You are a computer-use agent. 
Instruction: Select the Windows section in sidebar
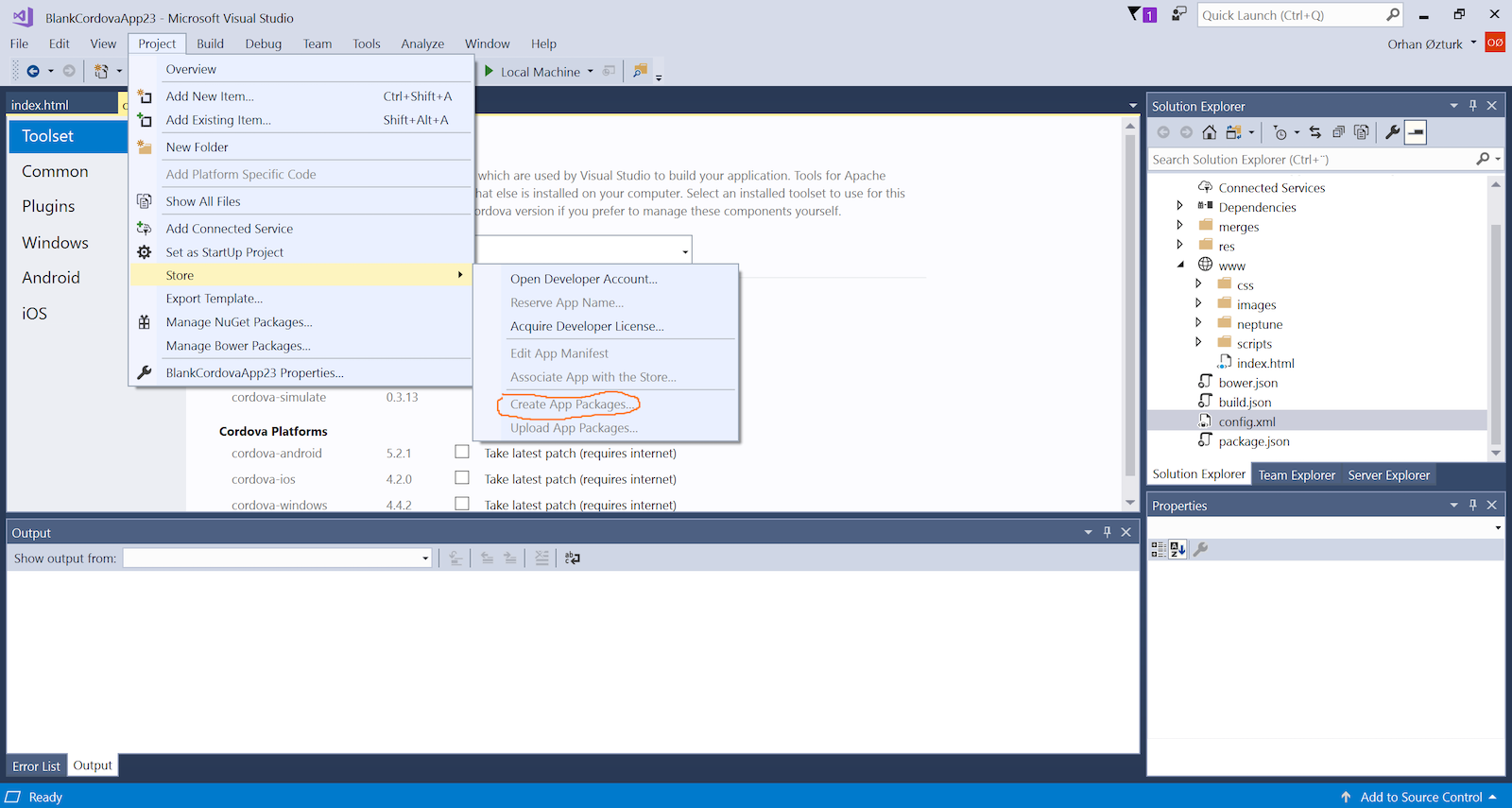[55, 243]
